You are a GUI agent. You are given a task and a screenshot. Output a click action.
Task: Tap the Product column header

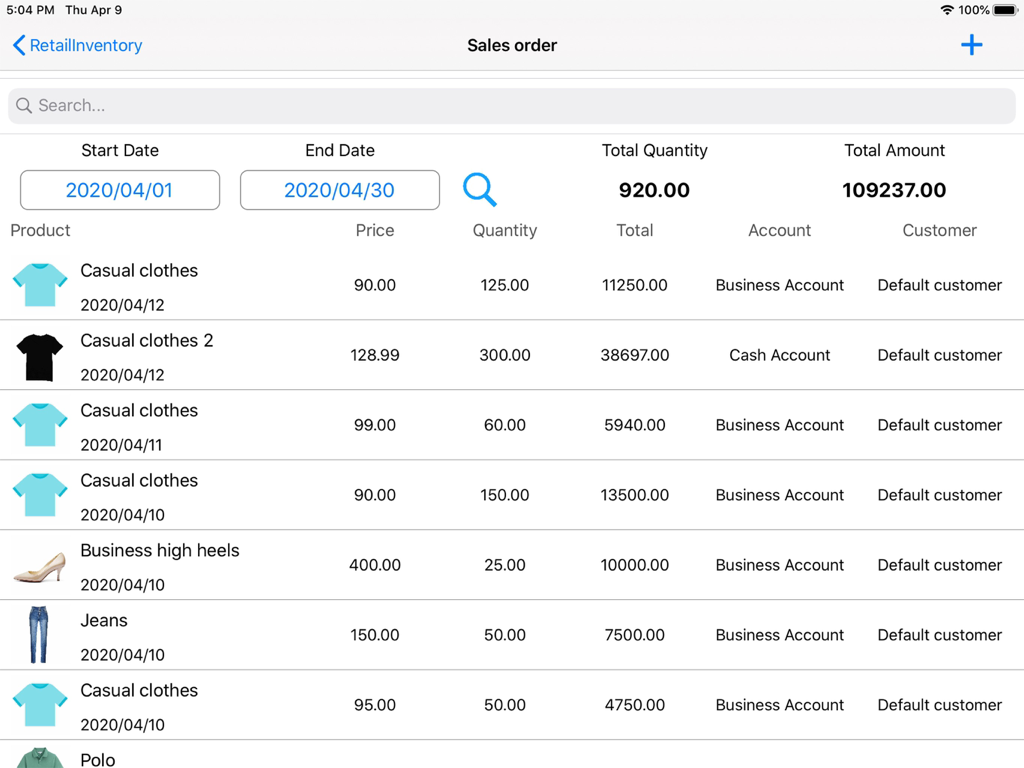[40, 230]
